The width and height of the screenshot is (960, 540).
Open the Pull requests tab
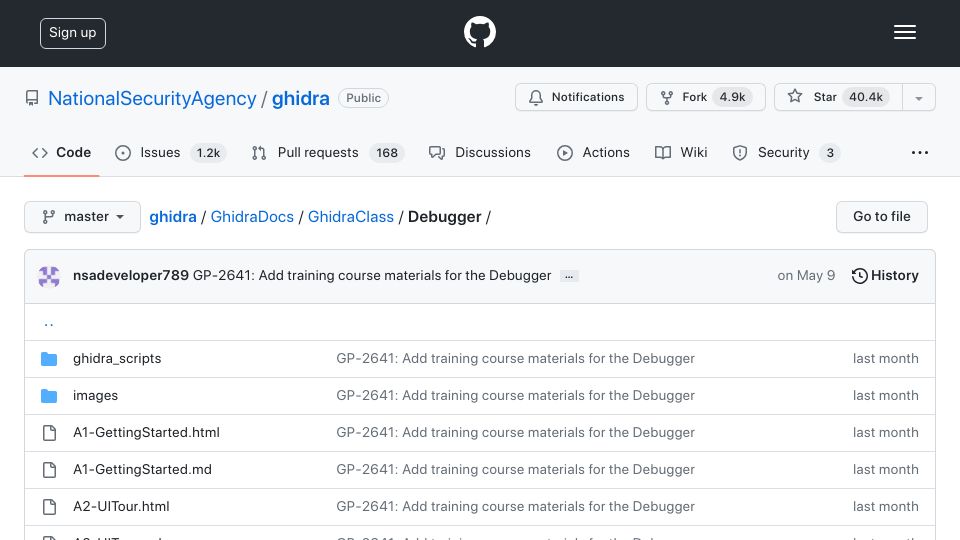pyautogui.click(x=328, y=152)
